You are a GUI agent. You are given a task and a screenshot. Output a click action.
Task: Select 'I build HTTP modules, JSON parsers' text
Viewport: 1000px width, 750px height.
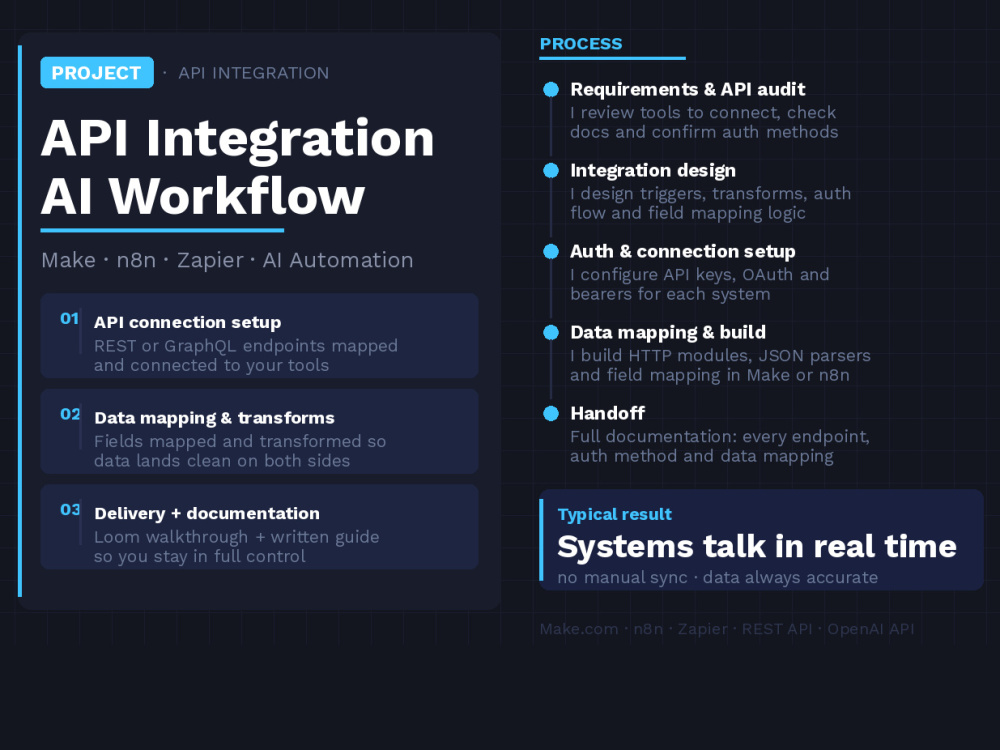pyautogui.click(x=720, y=355)
